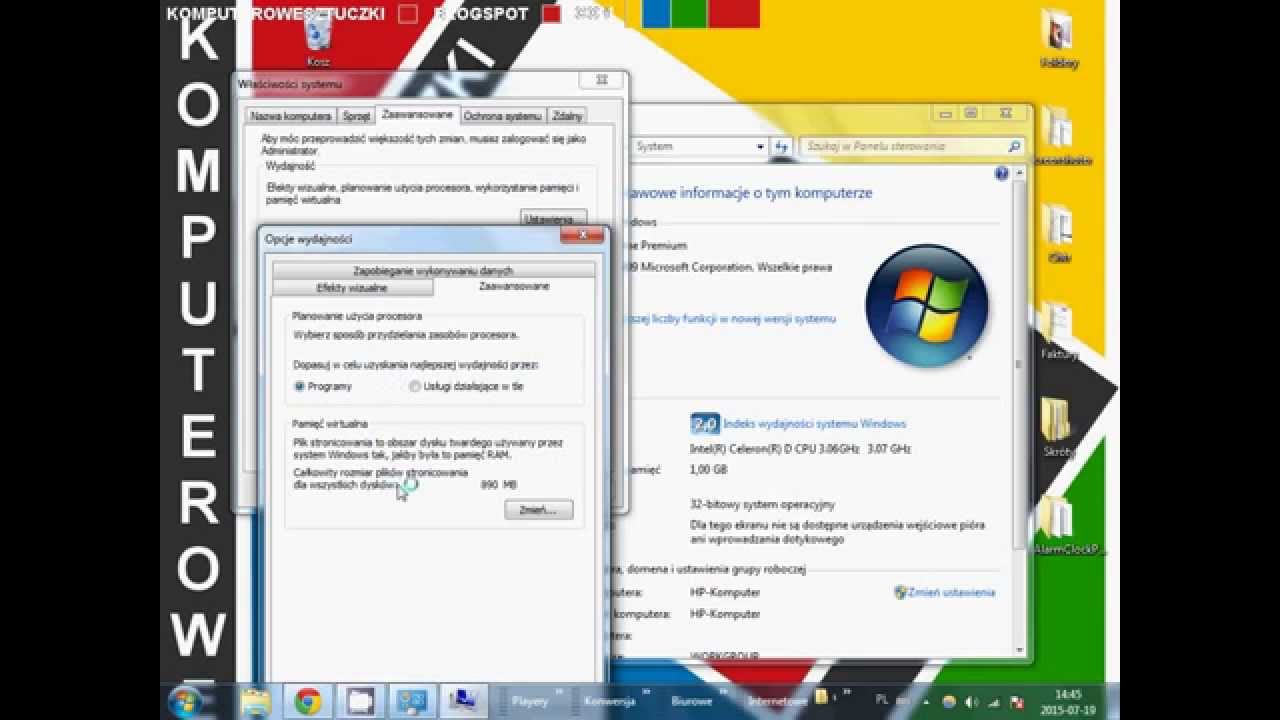Click the PL language indicator on the taskbar
This screenshot has width=1280, height=720.
(x=882, y=701)
